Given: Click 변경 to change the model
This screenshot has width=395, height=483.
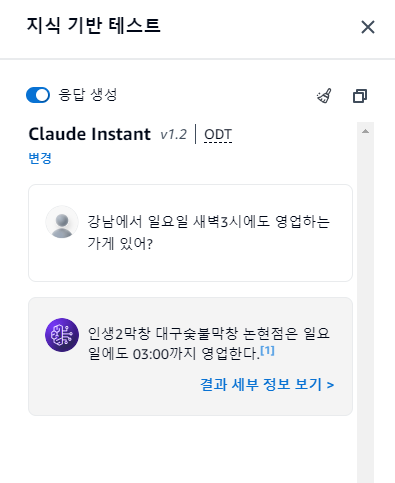Looking at the screenshot, I should tap(40, 158).
